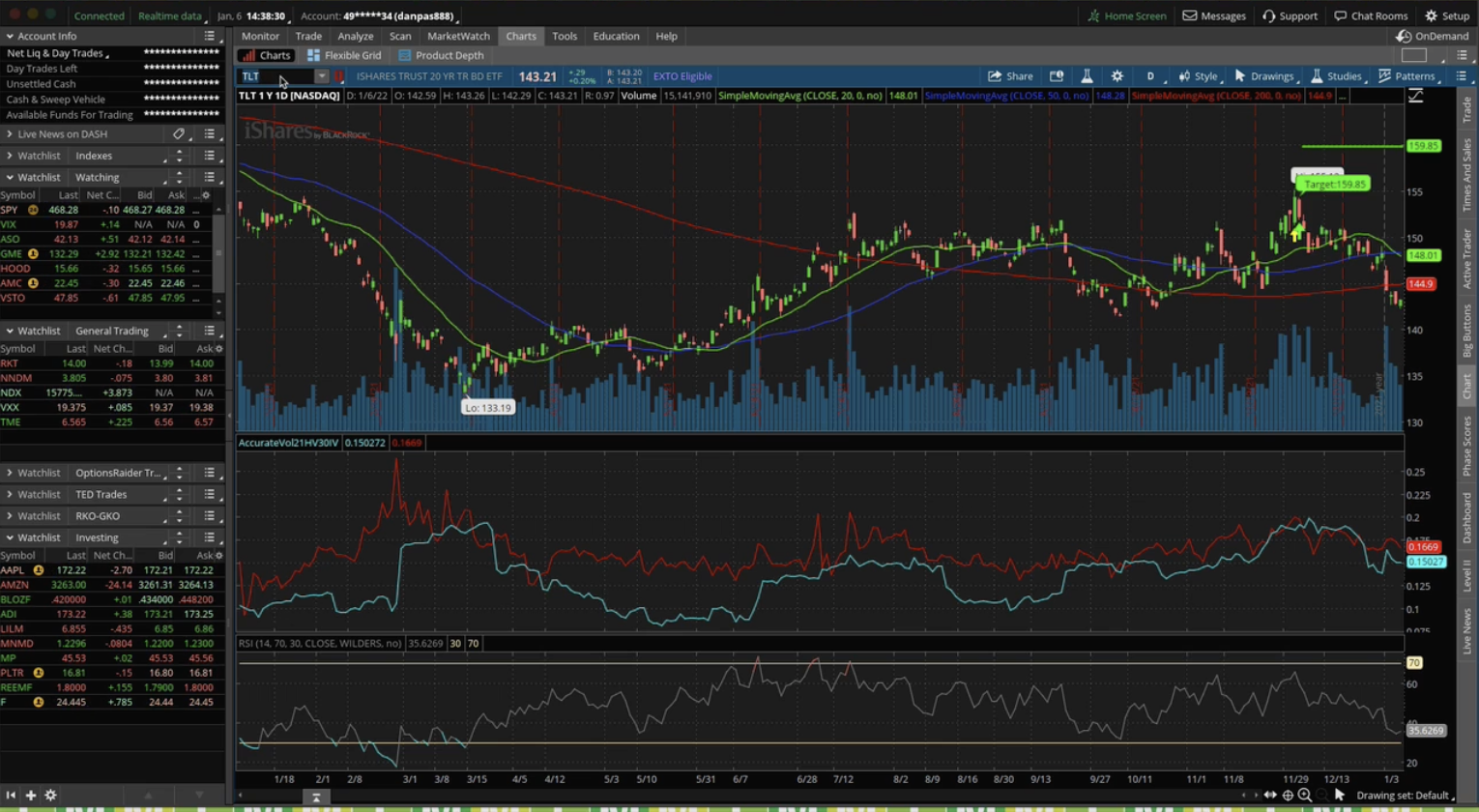Share the chart
The image size is (1479, 812).
tap(1010, 76)
